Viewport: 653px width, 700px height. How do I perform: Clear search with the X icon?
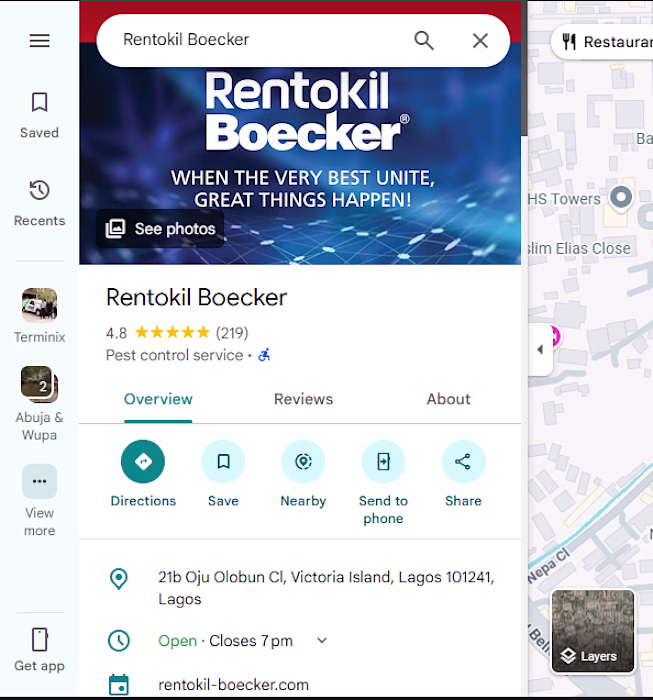click(480, 41)
